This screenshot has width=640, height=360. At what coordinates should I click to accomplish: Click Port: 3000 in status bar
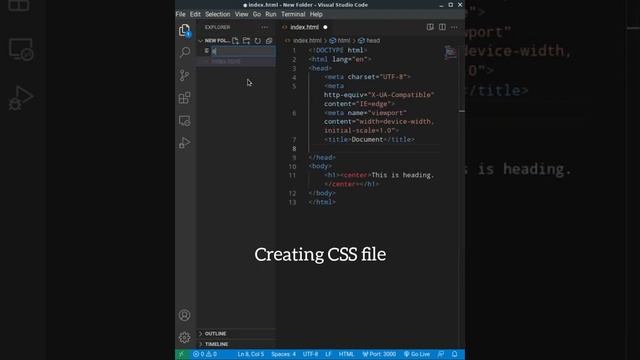379,354
